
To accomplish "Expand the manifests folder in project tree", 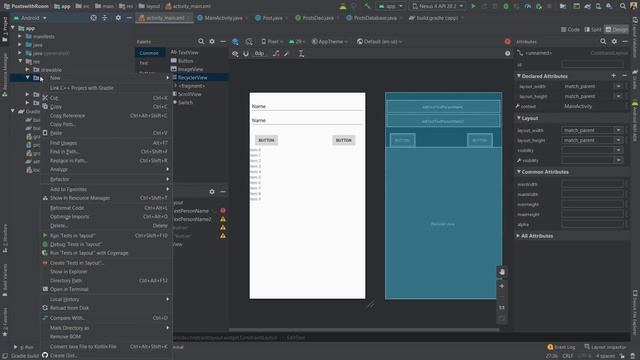I will click(20, 36).
